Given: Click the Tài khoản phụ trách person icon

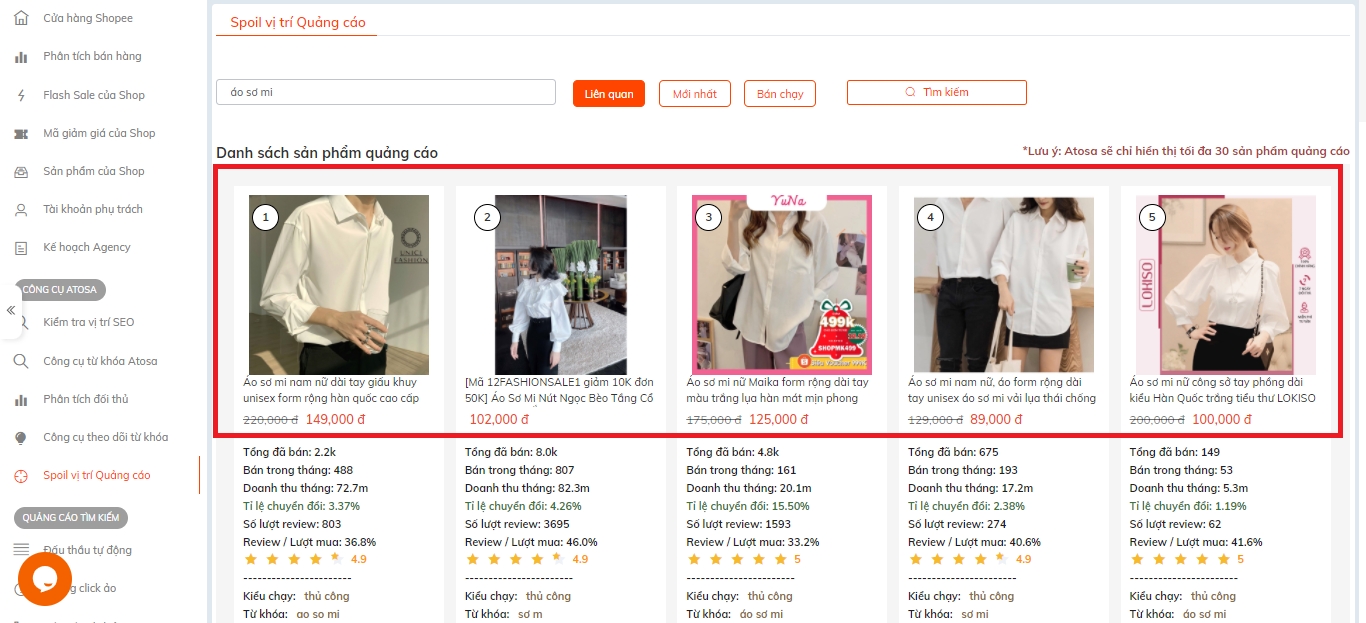Looking at the screenshot, I should click(21, 210).
